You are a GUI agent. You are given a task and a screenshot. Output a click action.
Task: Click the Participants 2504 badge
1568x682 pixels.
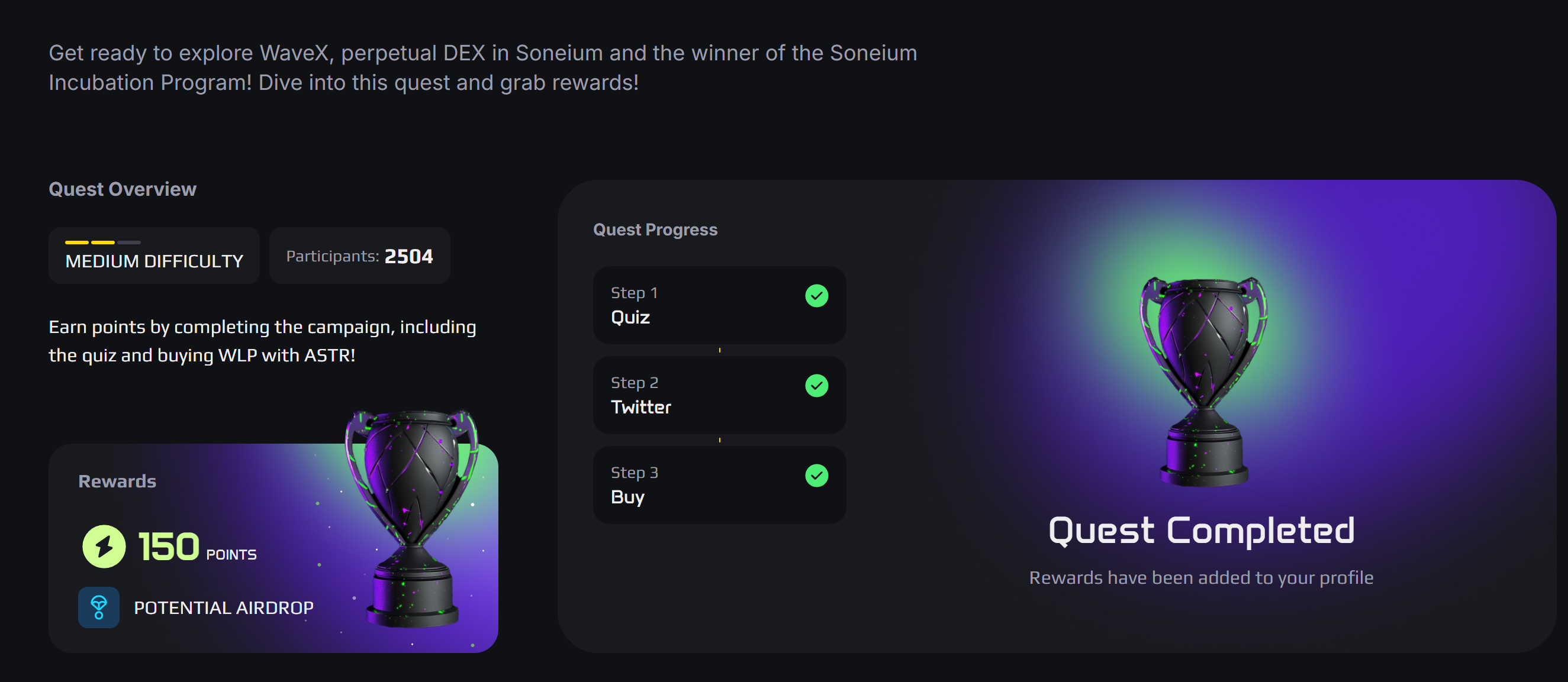click(x=359, y=256)
